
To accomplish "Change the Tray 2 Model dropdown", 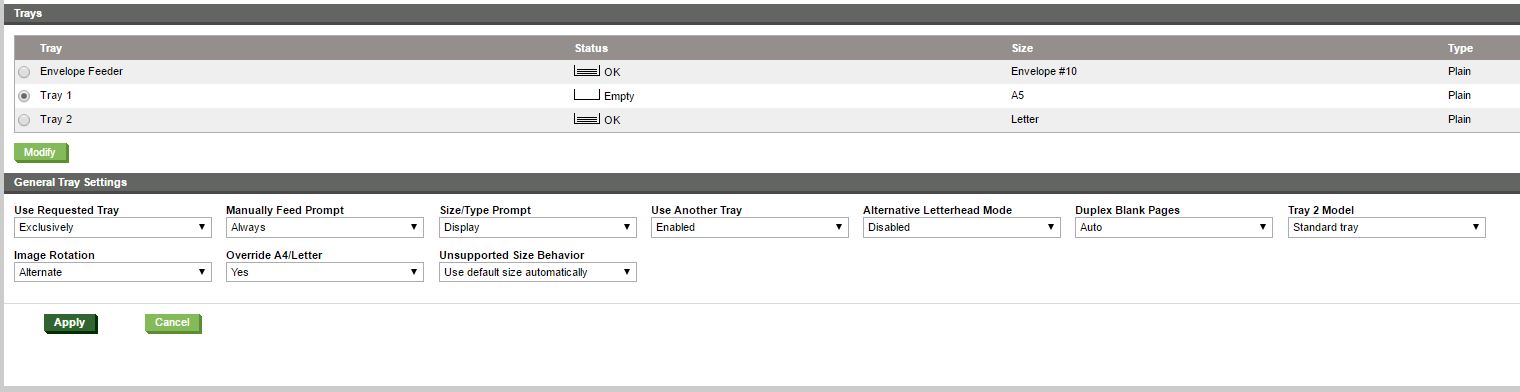I will click(1387, 227).
